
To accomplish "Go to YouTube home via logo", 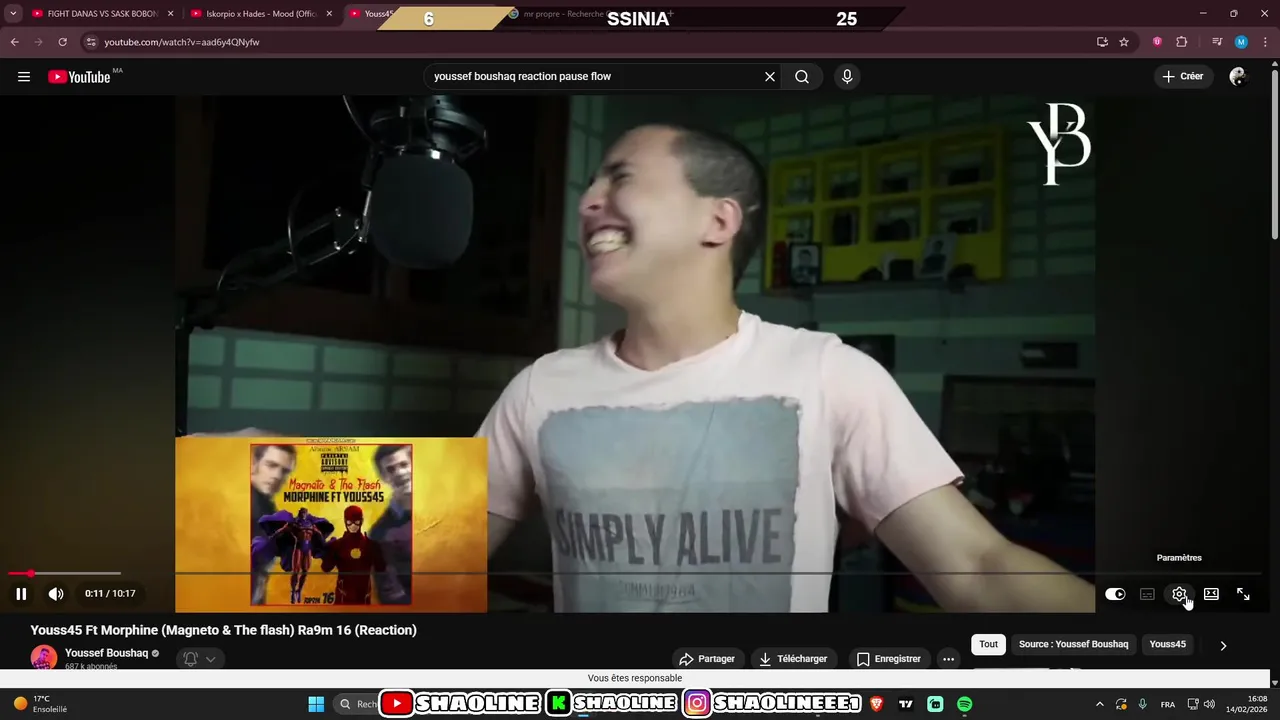I will pyautogui.click(x=79, y=77).
